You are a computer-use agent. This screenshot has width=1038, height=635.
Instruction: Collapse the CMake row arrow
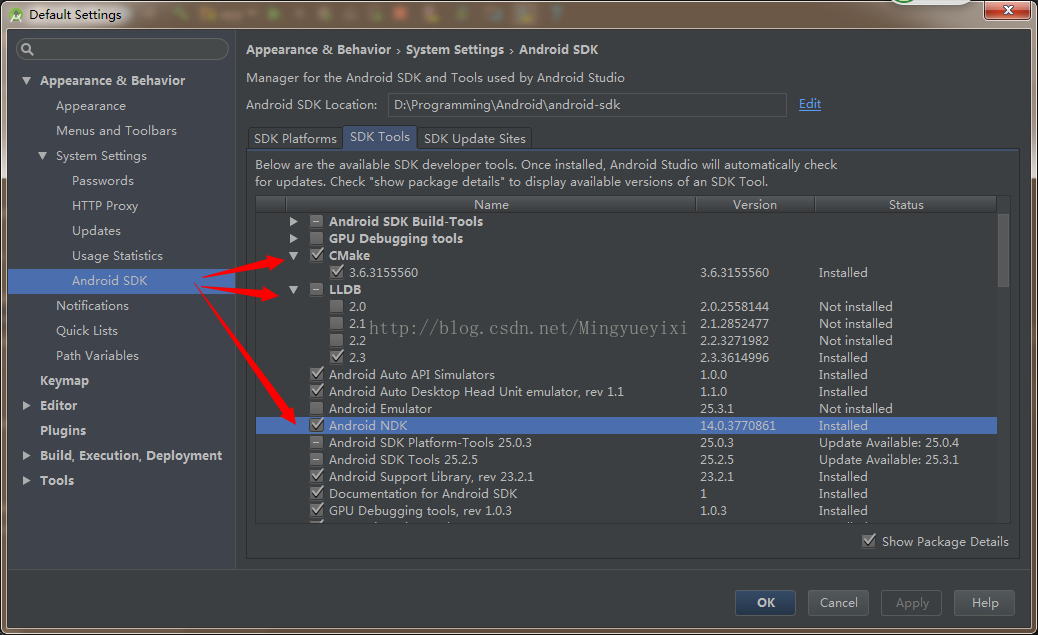[293, 256]
